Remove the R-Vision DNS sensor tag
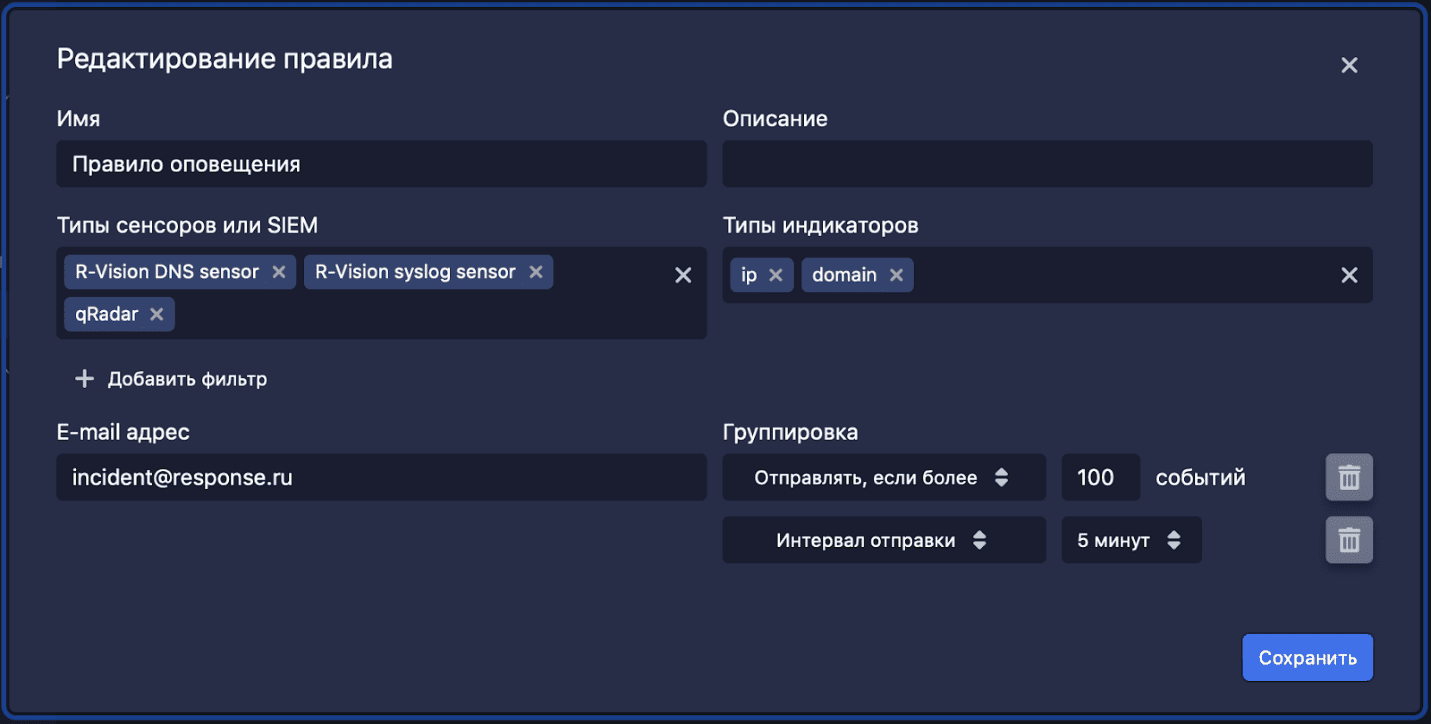 coord(279,272)
